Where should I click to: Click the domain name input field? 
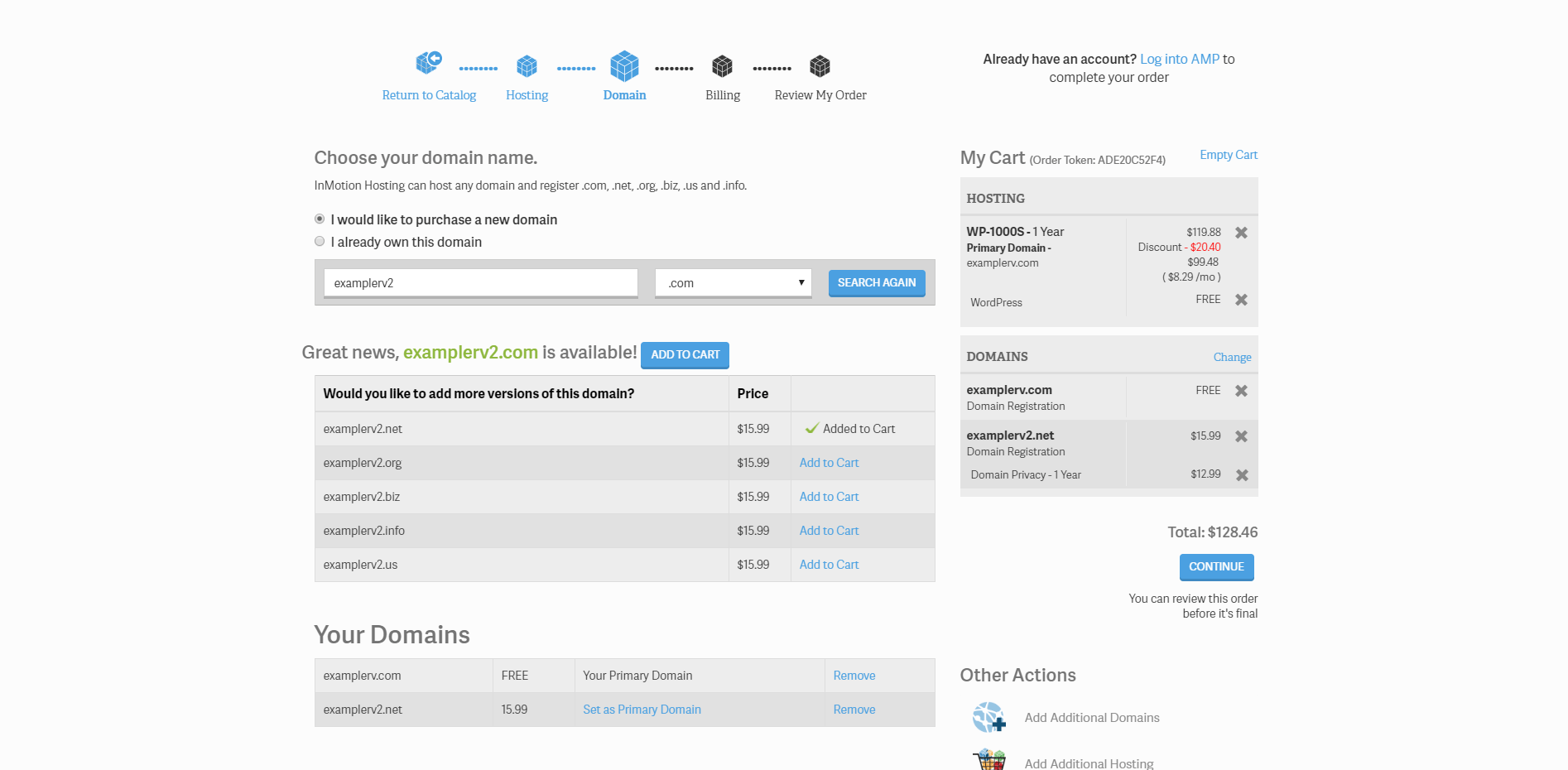click(480, 283)
